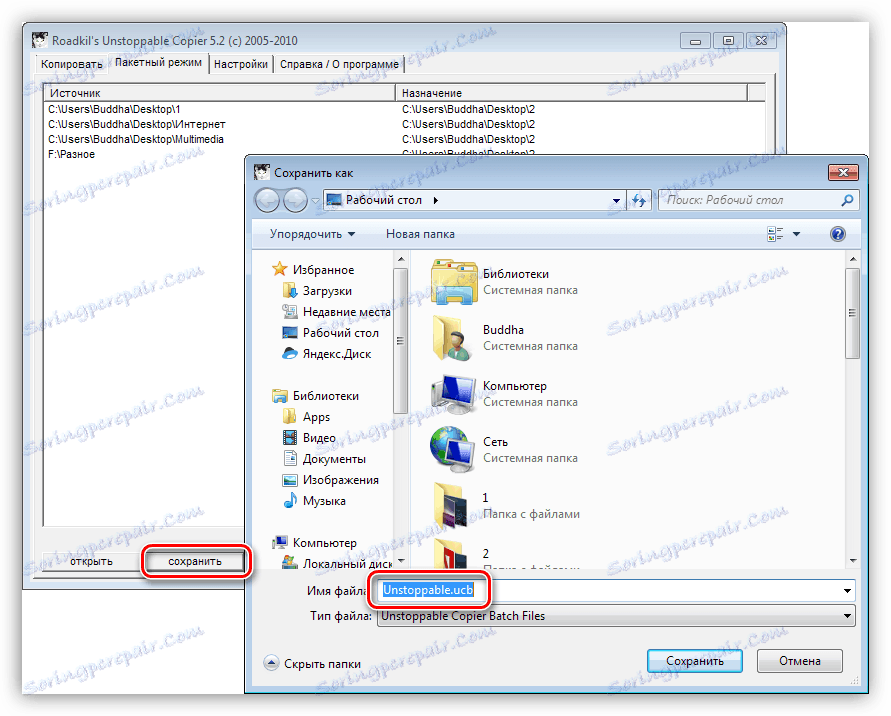Click the открыть button in Copier window

coord(91,561)
